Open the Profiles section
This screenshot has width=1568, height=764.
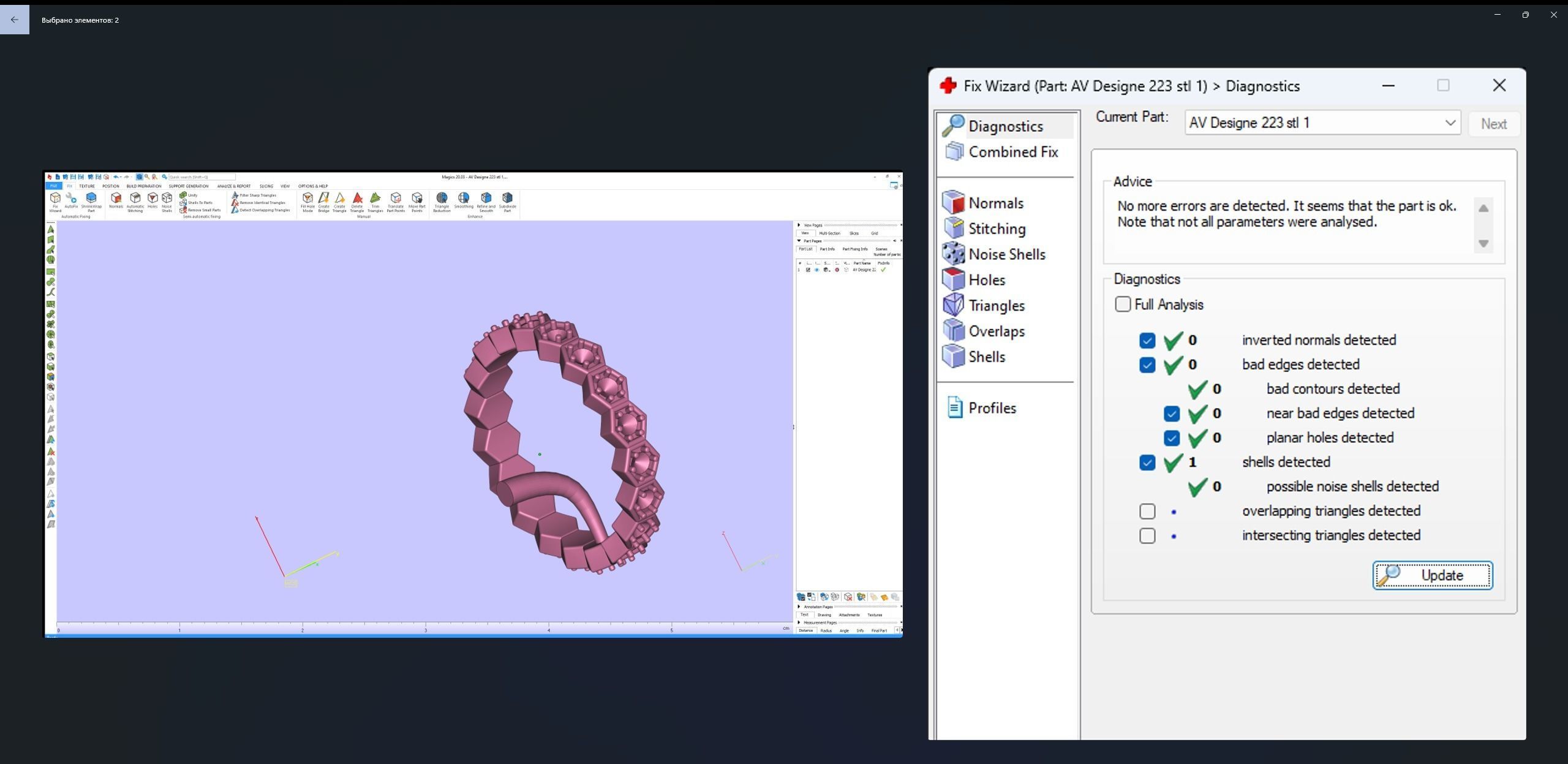pos(992,408)
